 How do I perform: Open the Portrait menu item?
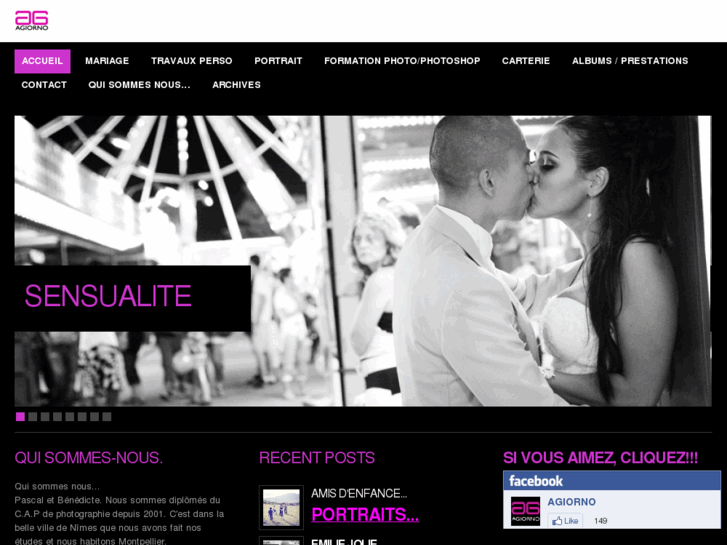278,61
